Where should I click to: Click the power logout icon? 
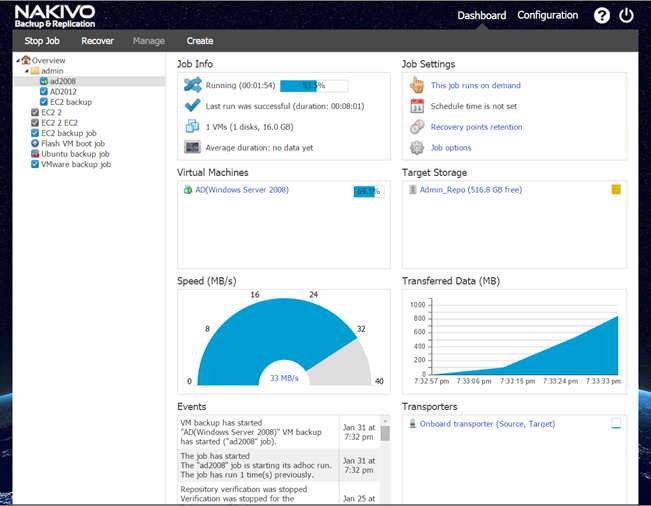click(x=626, y=15)
